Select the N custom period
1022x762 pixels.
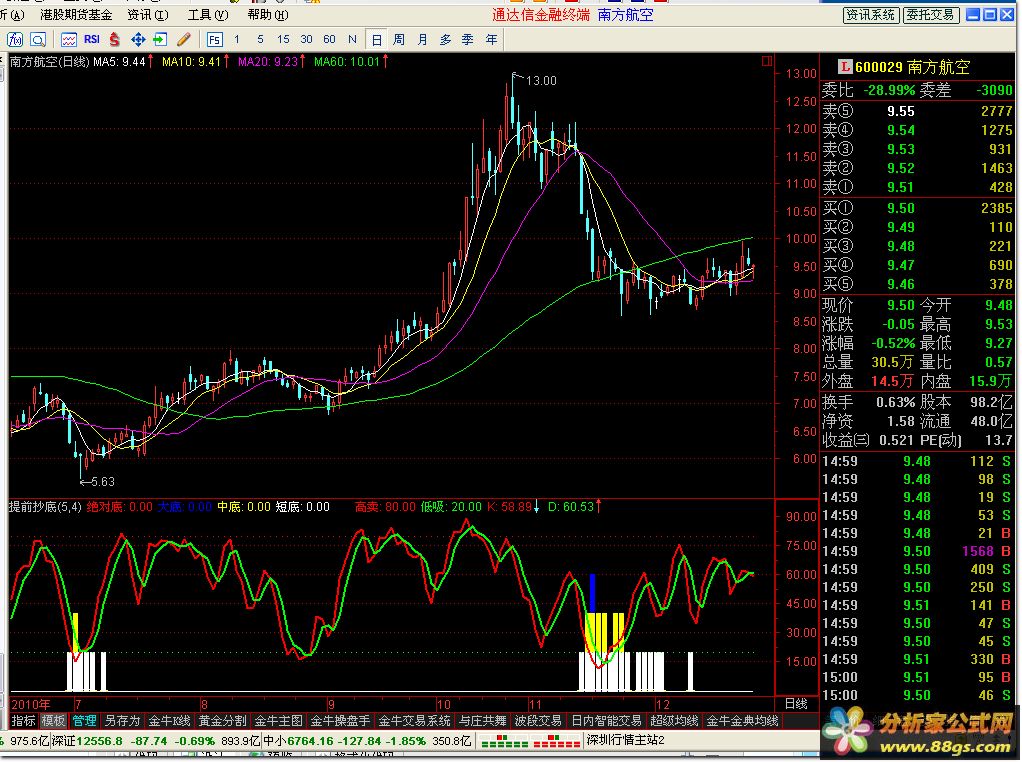pyautogui.click(x=353, y=40)
